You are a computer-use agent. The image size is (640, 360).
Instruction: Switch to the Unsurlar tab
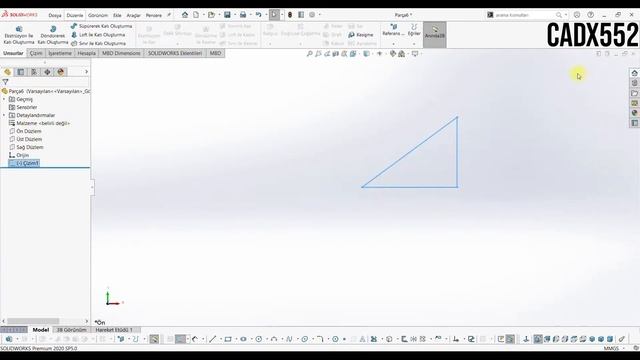coord(13,53)
